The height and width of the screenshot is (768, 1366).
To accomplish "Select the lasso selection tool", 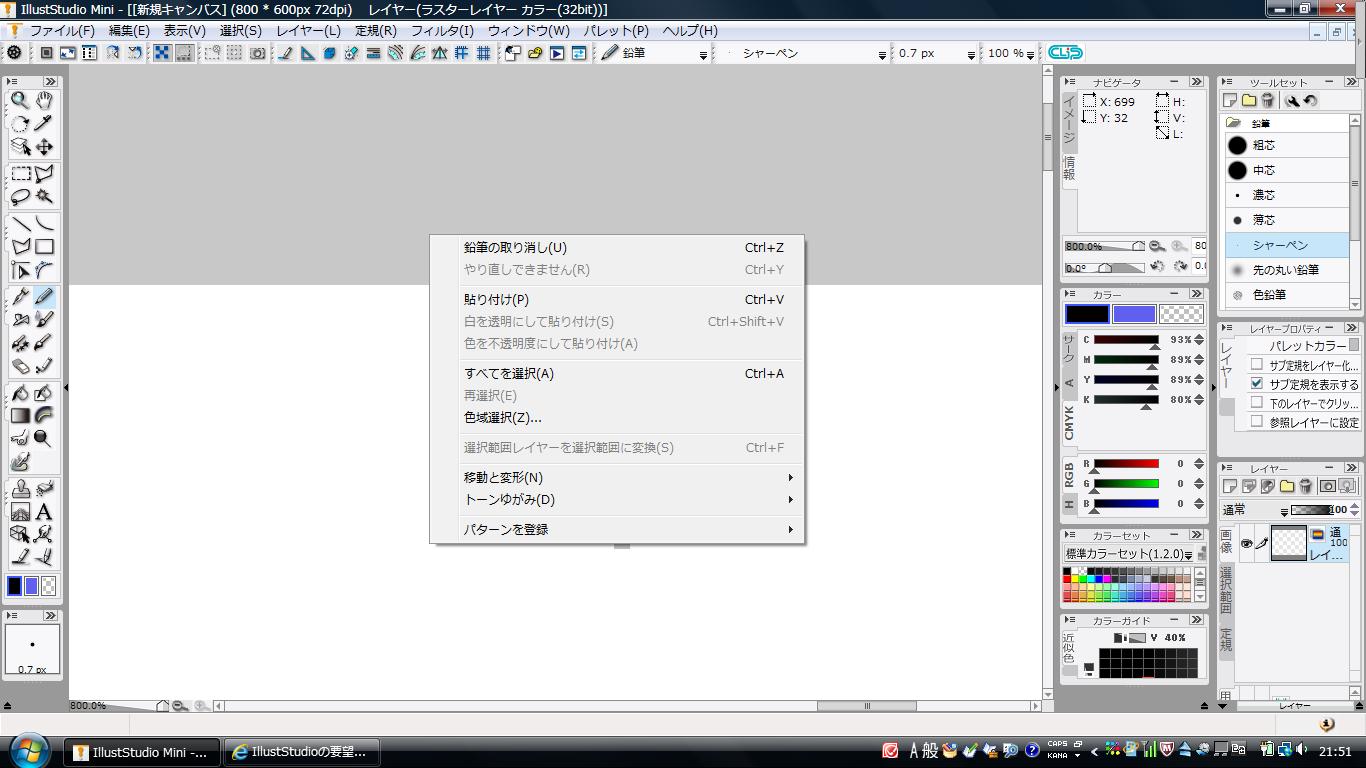I will pos(20,196).
